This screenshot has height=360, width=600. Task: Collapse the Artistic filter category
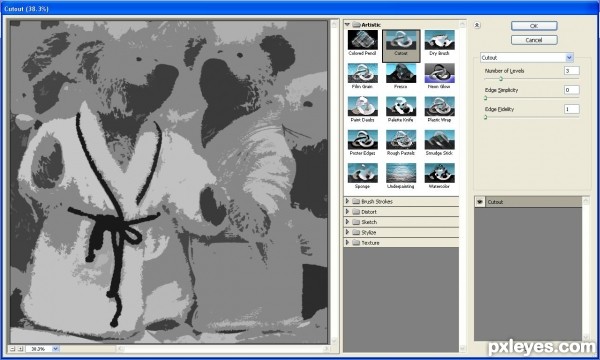[347, 24]
